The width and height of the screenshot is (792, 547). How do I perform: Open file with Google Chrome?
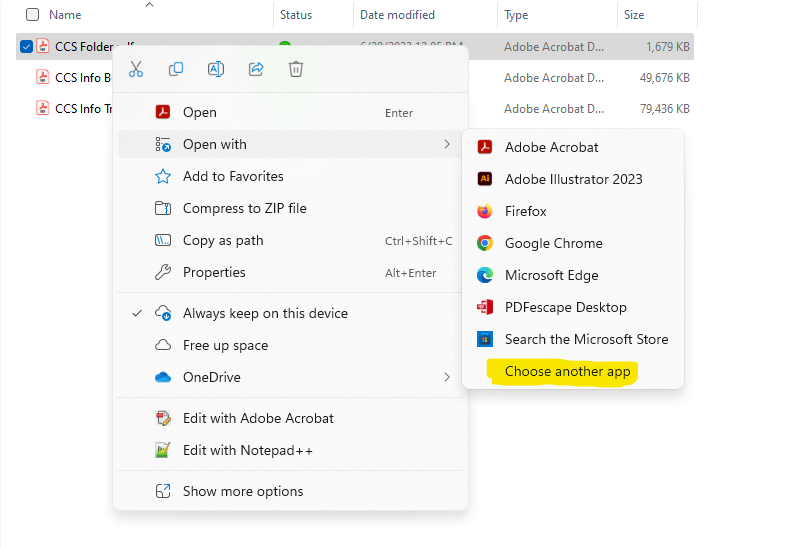[x=553, y=243]
